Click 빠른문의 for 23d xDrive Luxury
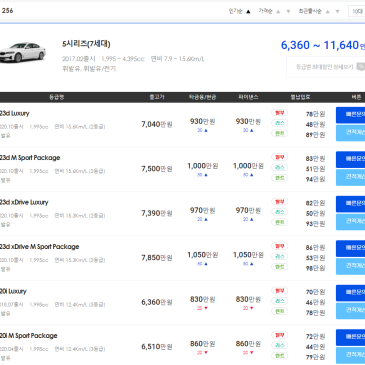365x365 pixels. 350,204
